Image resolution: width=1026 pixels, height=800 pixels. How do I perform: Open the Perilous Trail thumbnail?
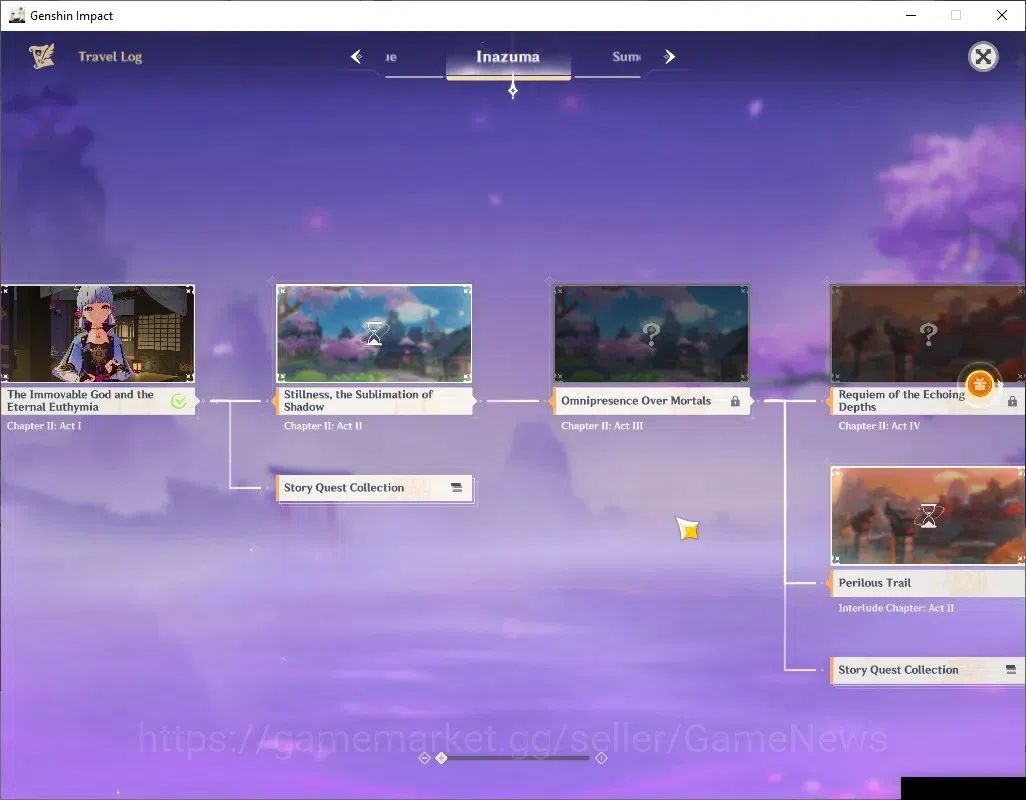tap(928, 516)
